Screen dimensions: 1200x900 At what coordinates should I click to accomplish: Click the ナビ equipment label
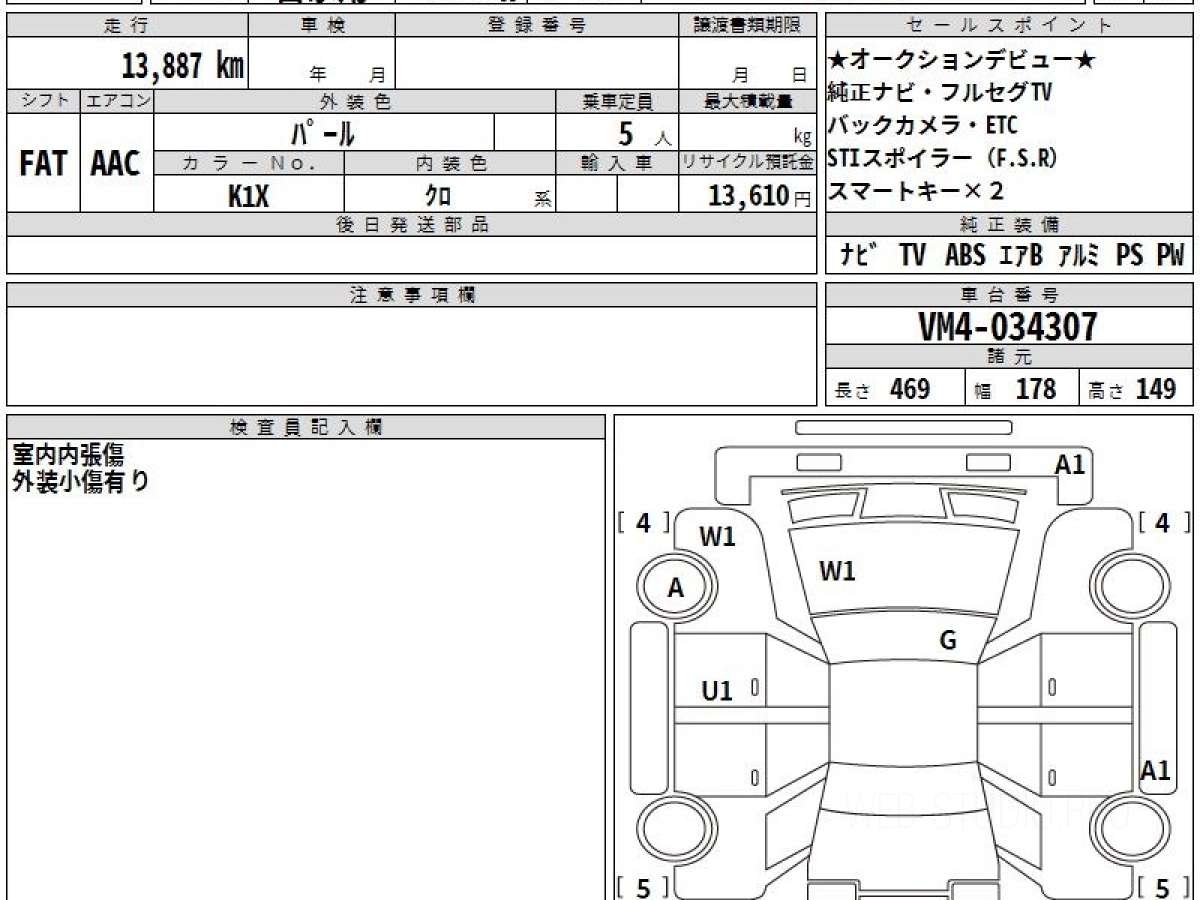(x=859, y=256)
